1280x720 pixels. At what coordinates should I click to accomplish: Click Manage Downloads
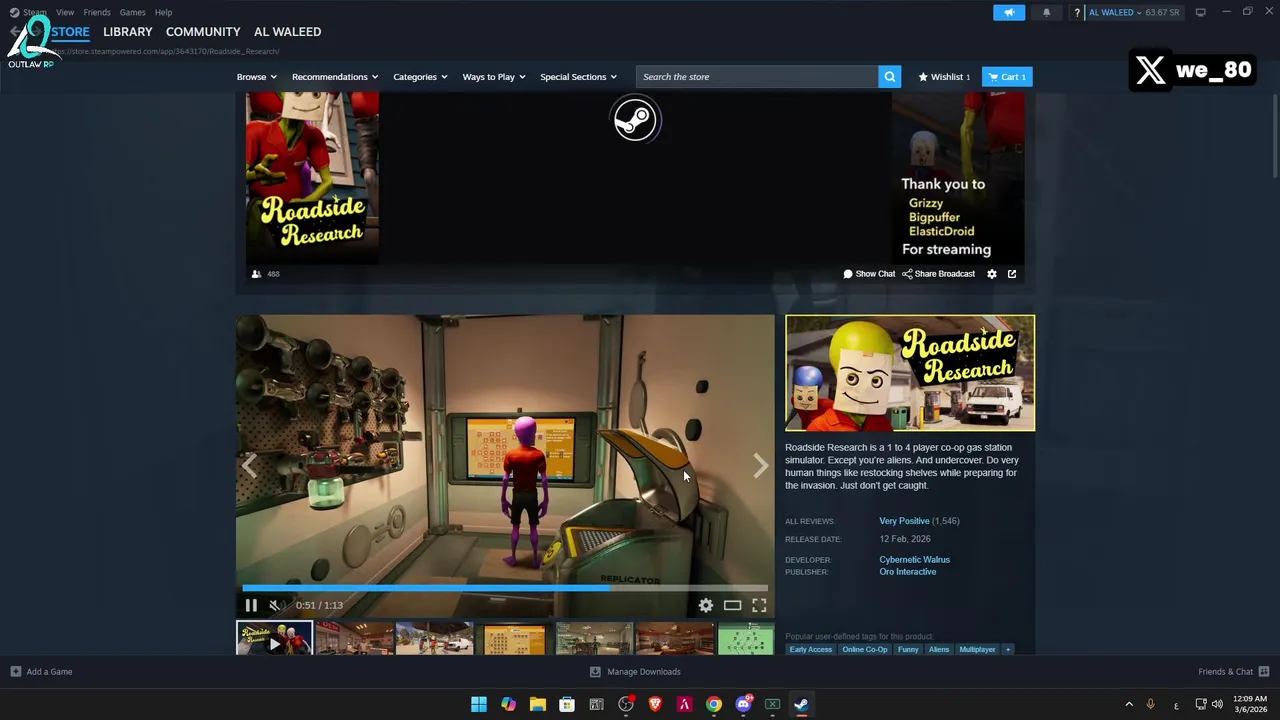pos(635,672)
